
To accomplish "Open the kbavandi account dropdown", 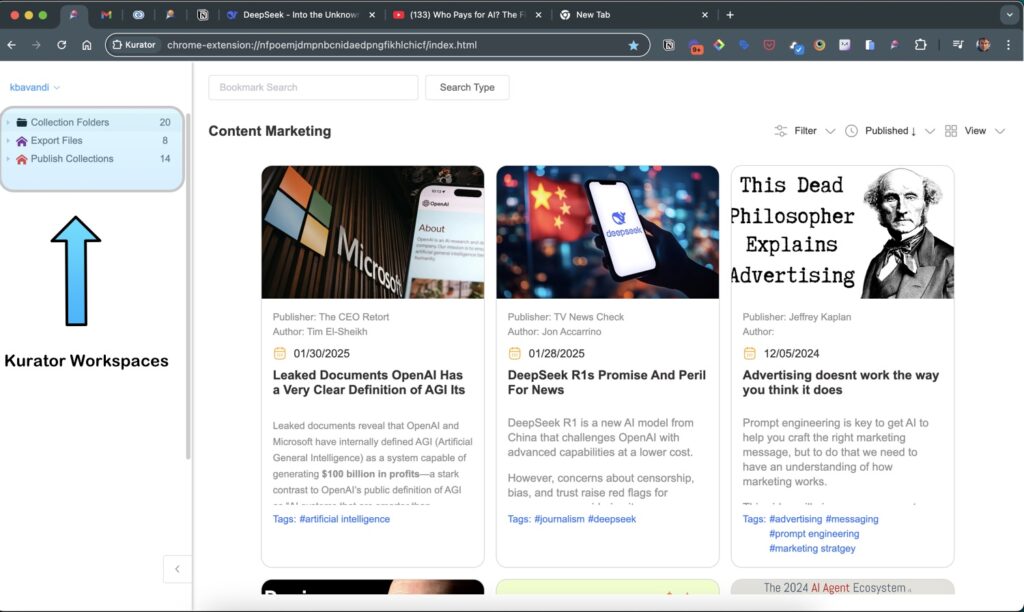I will 35,88.
